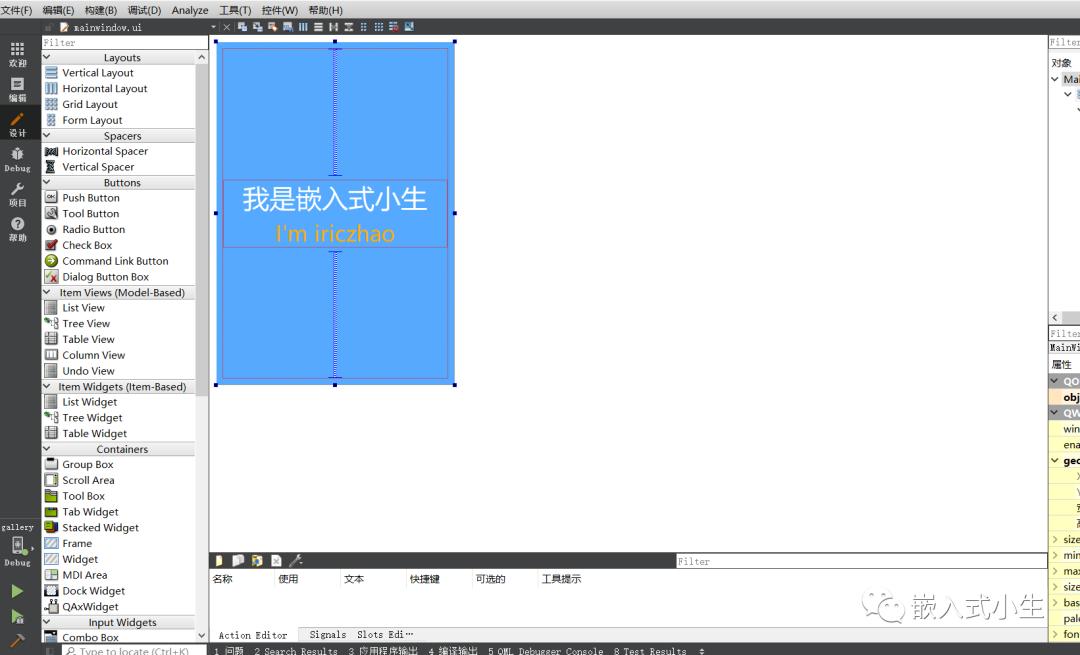Image resolution: width=1080 pixels, height=655 pixels.
Task: Click widget box scrollbar down arrow
Action: pyautogui.click(x=201, y=636)
